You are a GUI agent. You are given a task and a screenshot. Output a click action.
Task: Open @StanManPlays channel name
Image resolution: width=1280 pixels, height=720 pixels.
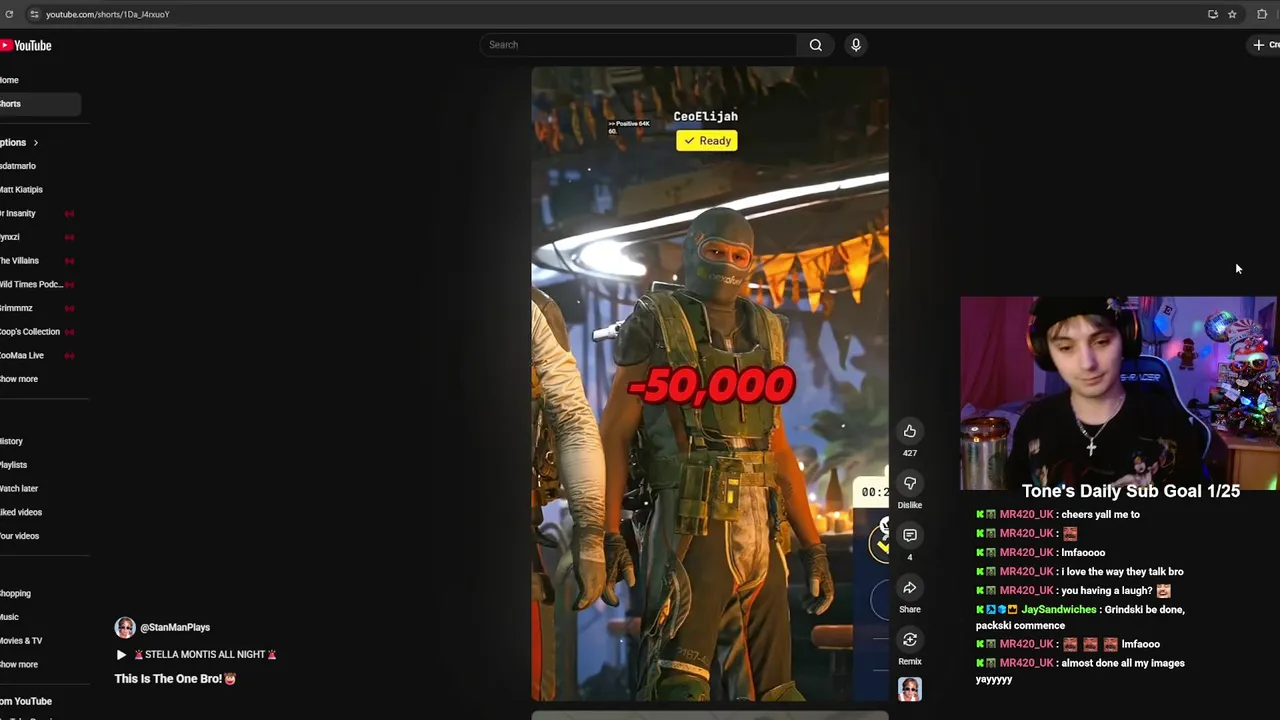point(175,628)
